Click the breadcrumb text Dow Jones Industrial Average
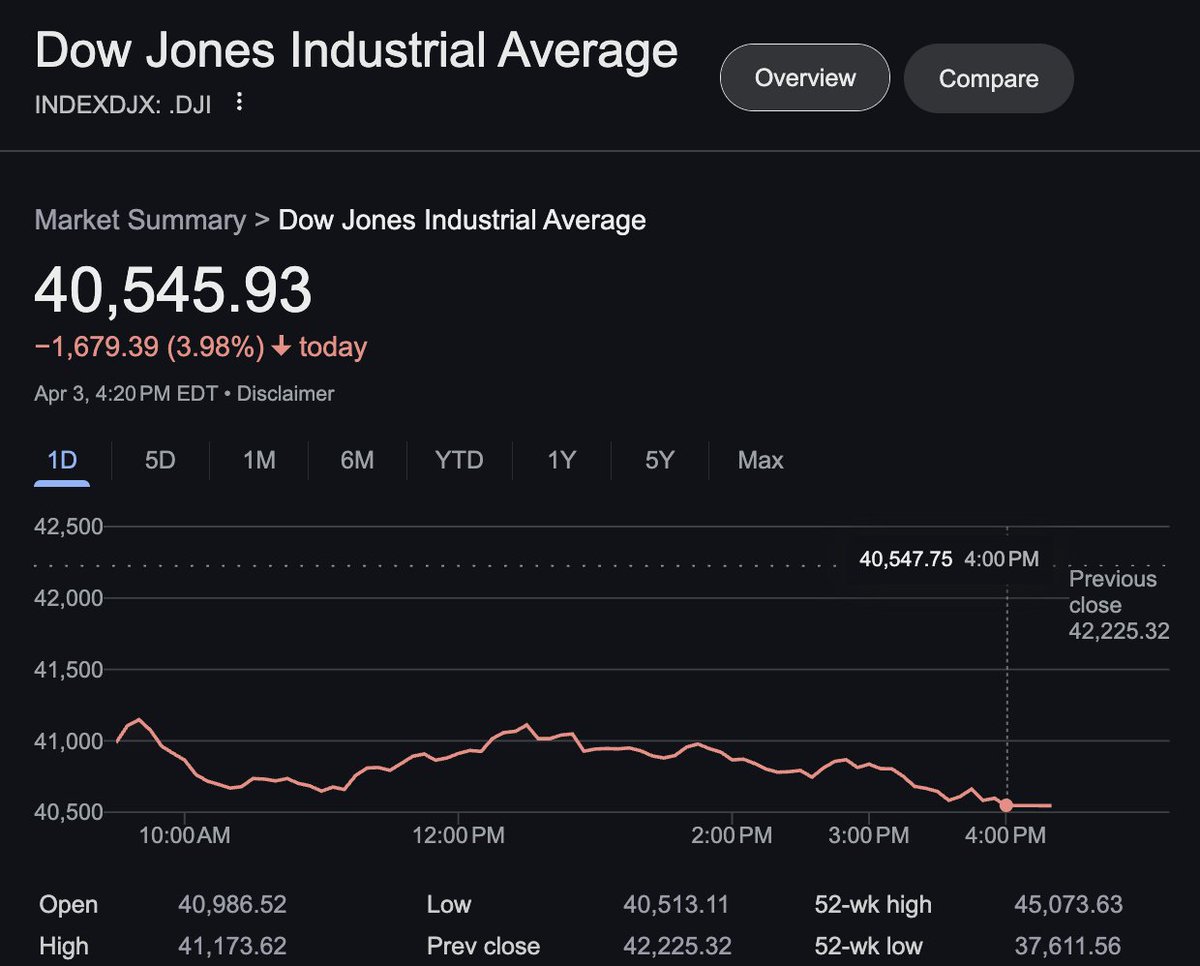The width and height of the screenshot is (1200, 966). click(x=462, y=220)
